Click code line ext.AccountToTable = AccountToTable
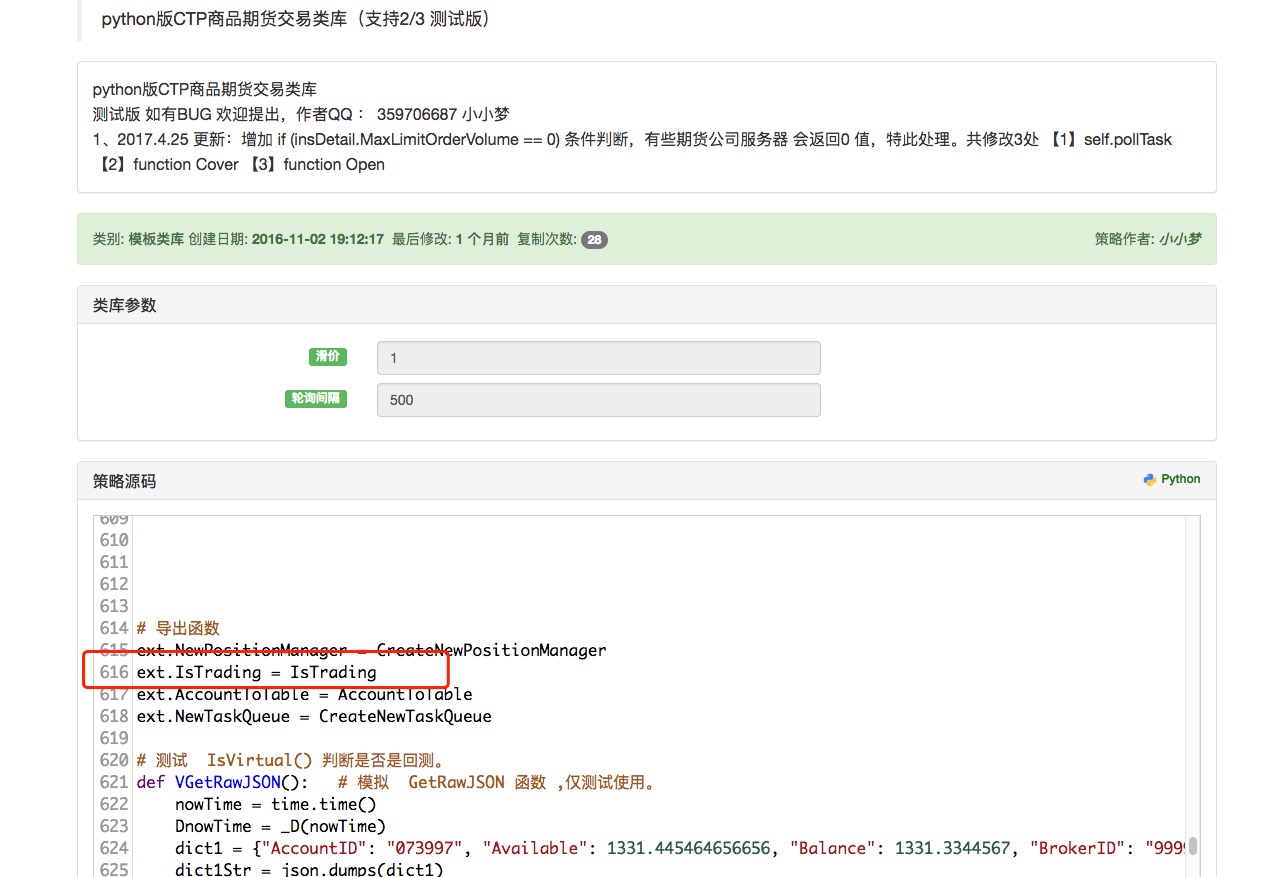This screenshot has height=877, width=1268. click(304, 694)
